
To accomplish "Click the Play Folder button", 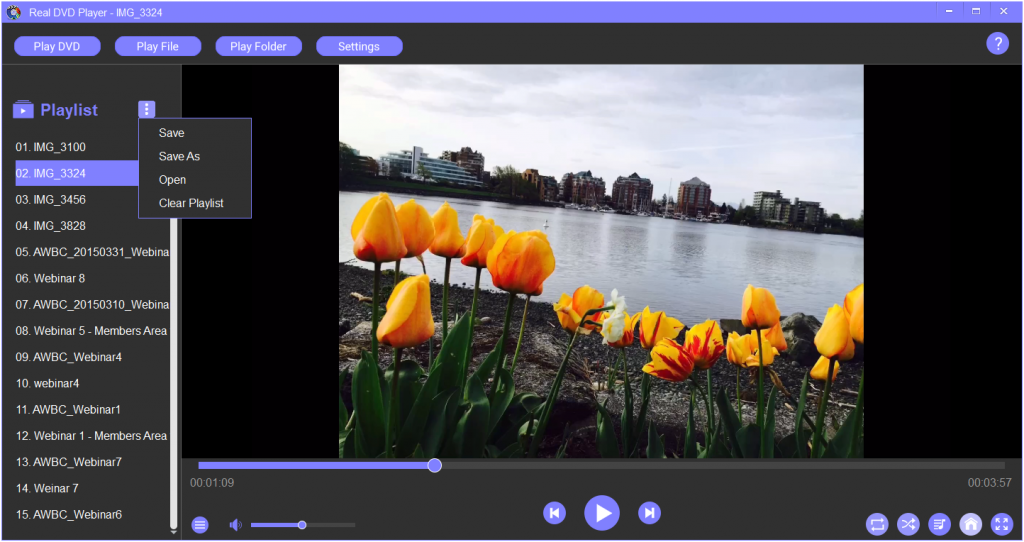I will point(258,46).
